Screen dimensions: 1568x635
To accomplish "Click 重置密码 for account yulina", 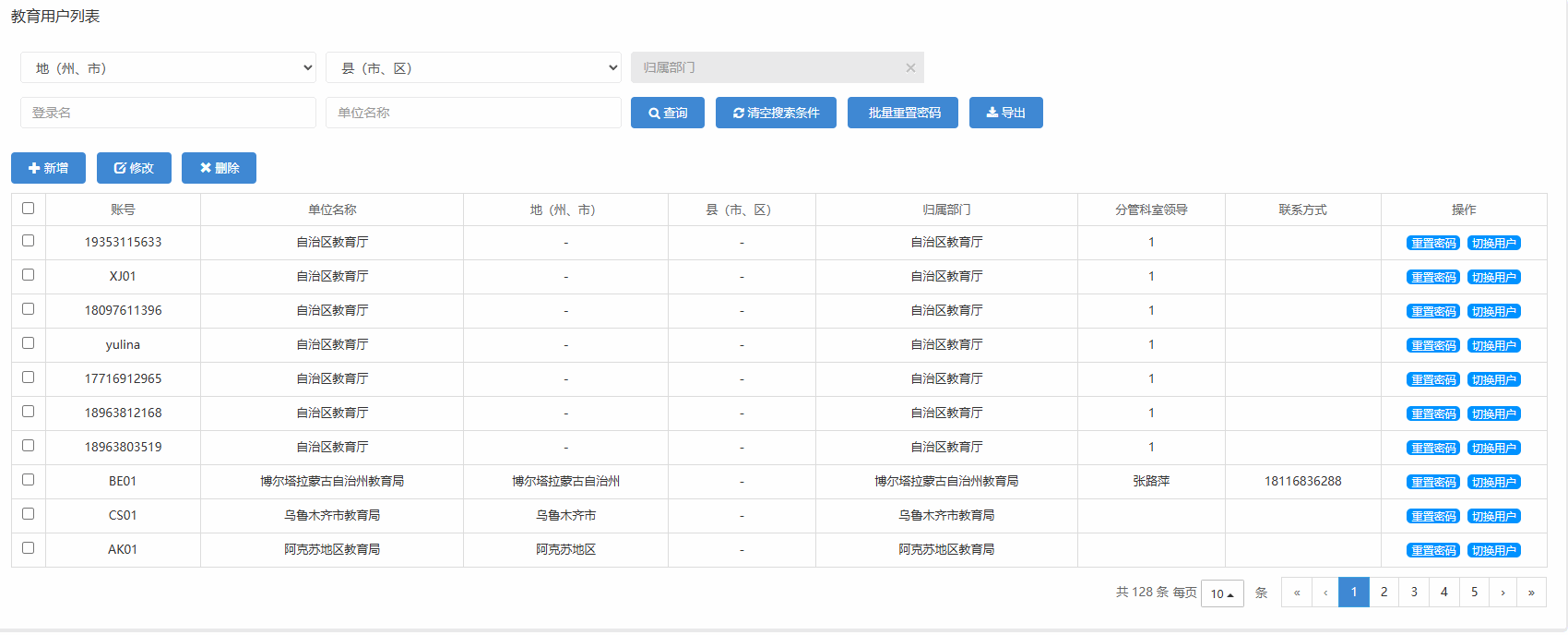I will (1432, 345).
